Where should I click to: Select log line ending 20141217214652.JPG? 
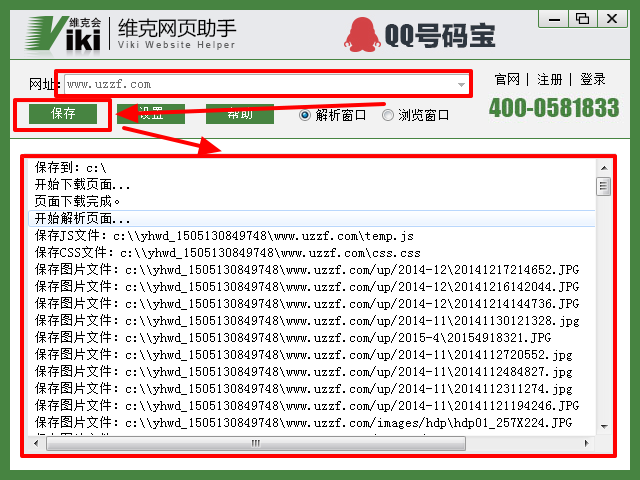[312, 270]
